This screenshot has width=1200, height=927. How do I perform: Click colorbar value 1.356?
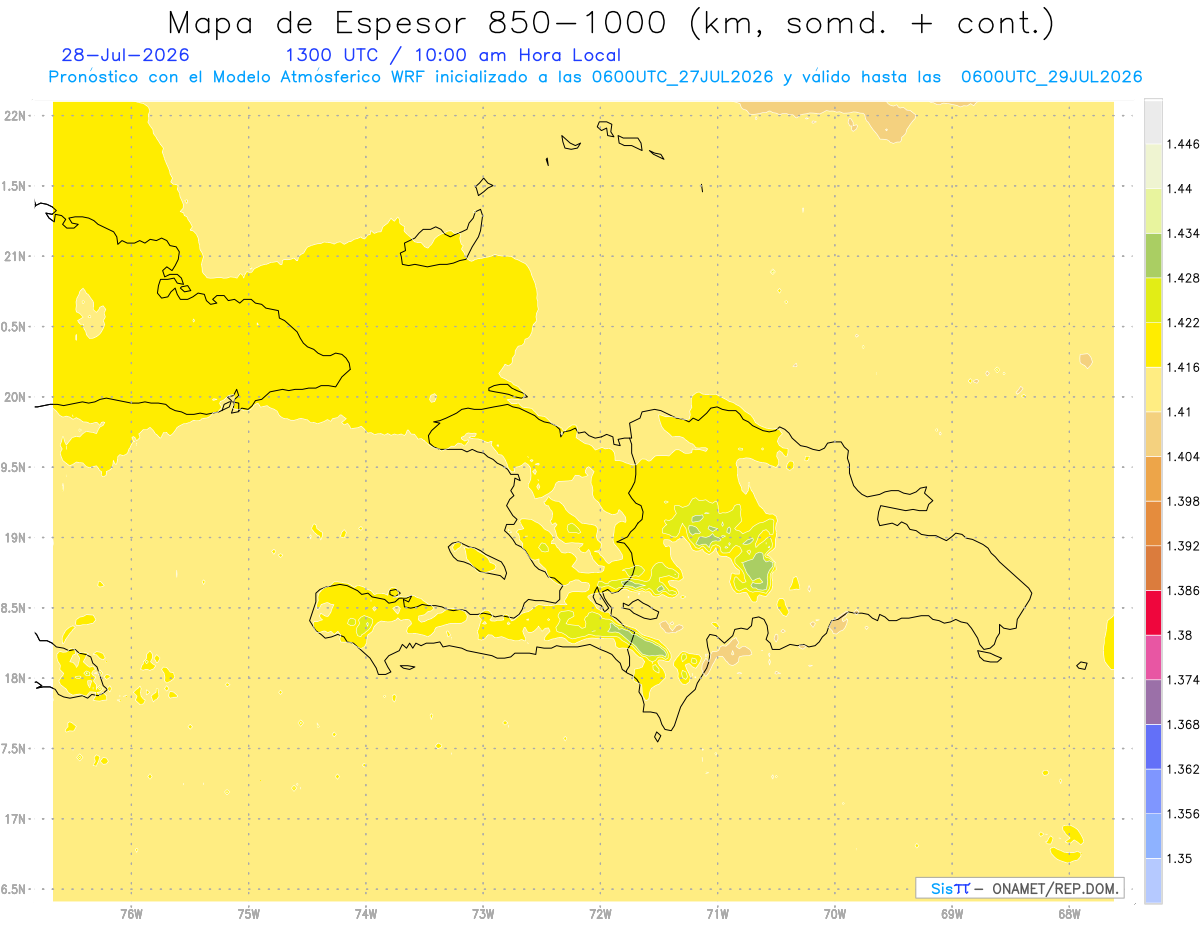point(1183,814)
